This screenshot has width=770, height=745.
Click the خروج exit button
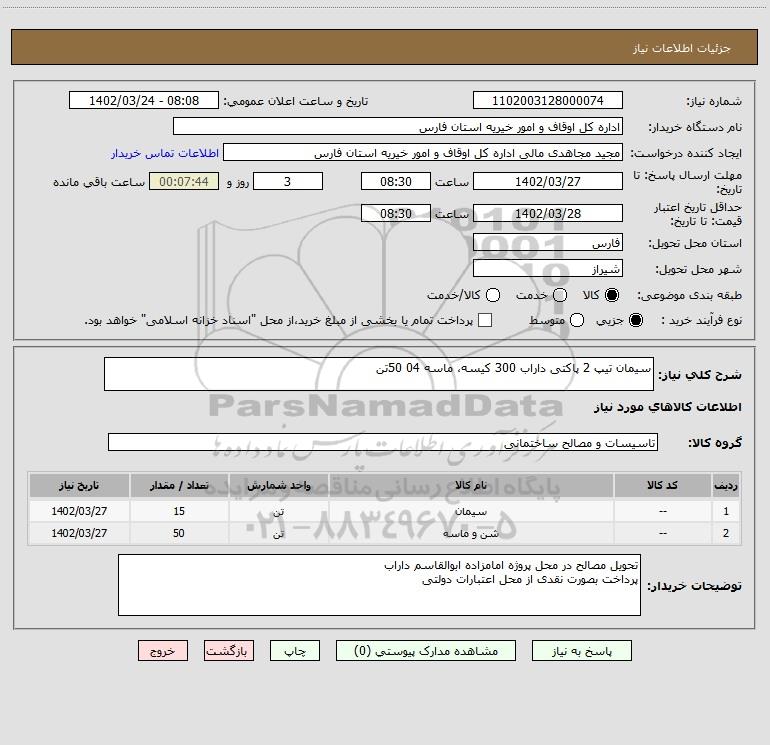coord(163,651)
